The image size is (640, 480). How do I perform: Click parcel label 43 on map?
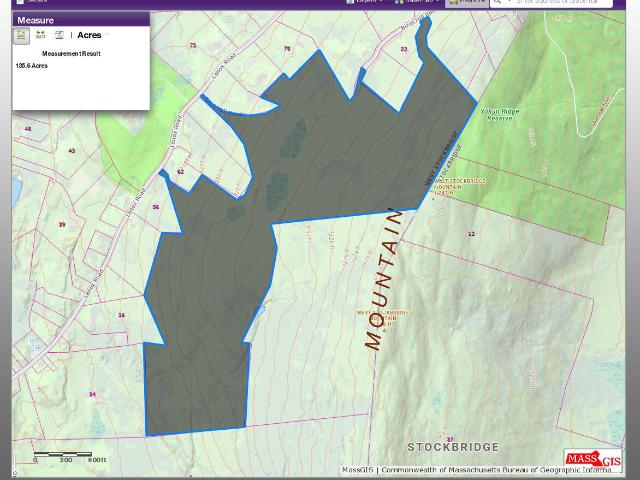72,151
